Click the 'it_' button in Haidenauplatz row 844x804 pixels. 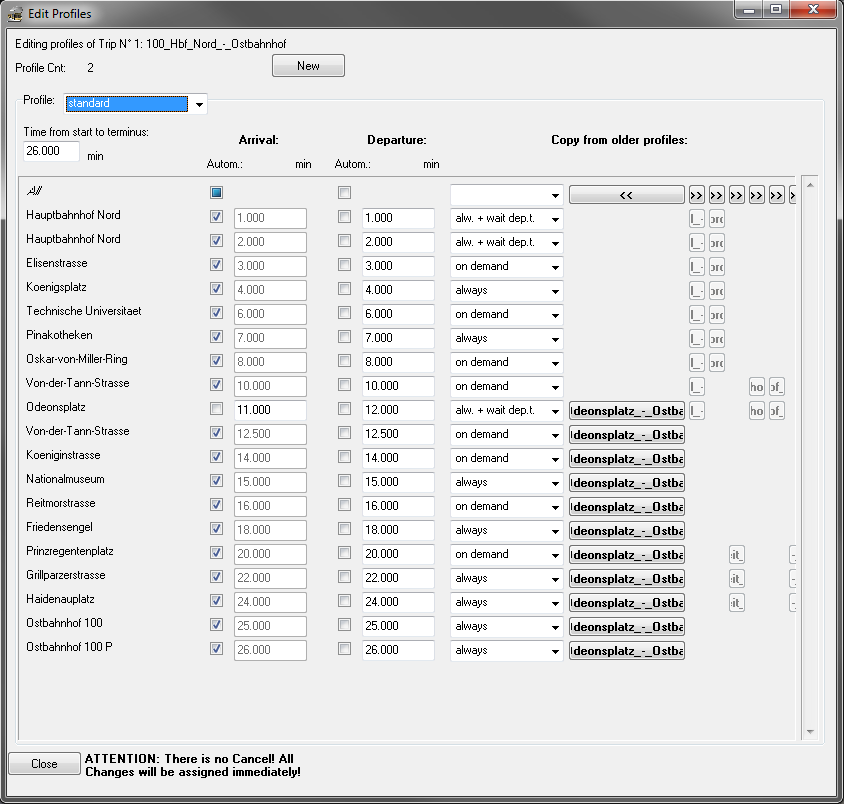tap(737, 603)
